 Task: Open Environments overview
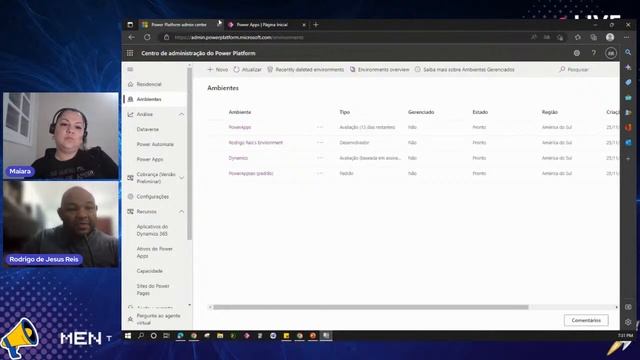click(380, 70)
